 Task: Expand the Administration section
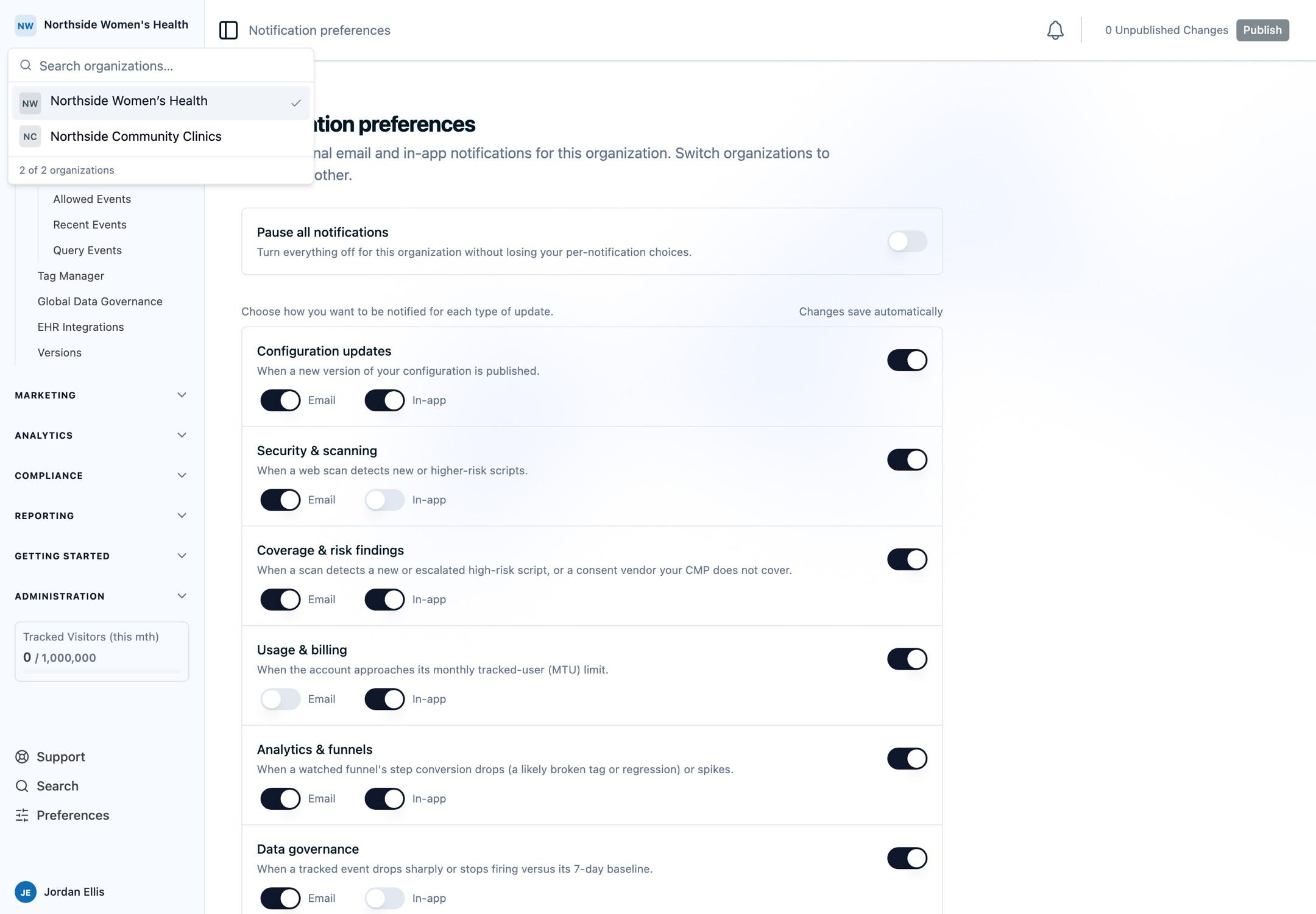[x=101, y=596]
